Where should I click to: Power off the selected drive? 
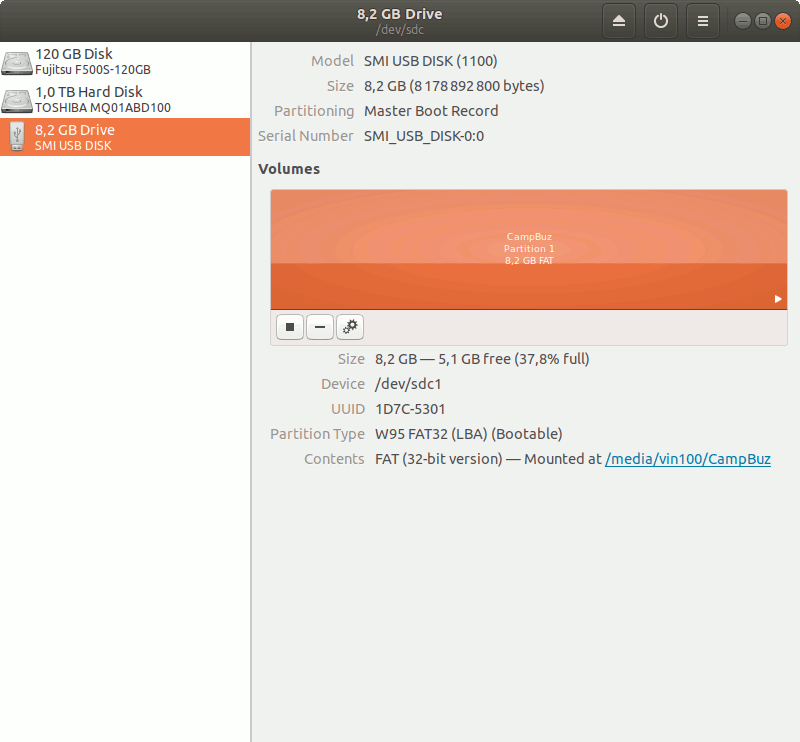pos(661,21)
